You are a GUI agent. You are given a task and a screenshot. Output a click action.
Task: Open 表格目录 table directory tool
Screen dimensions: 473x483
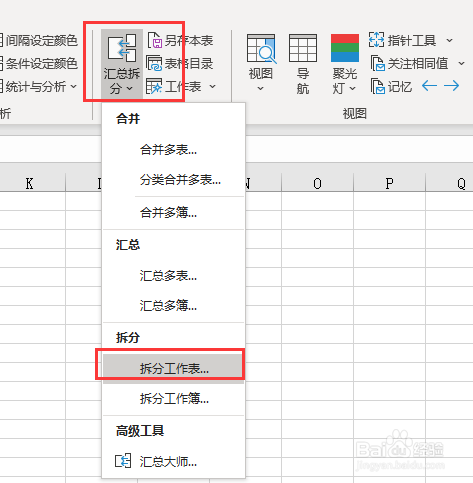[x=180, y=63]
